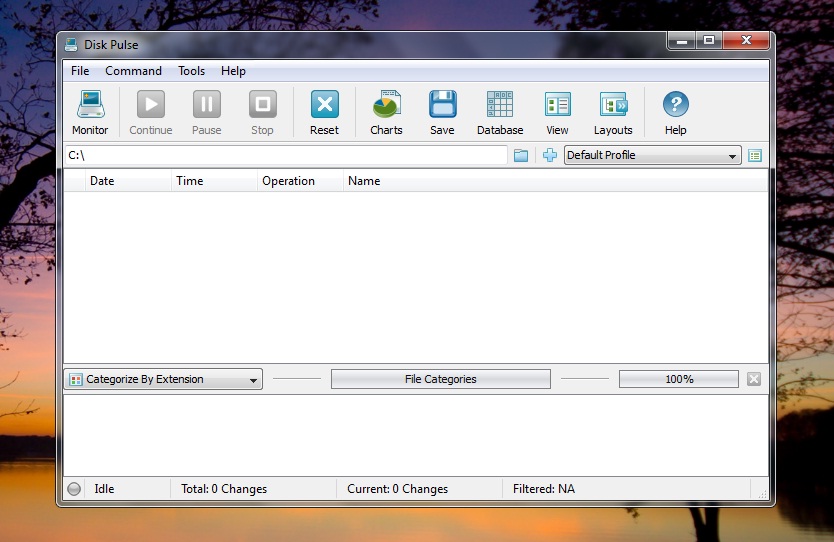834x542 pixels.
Task: Close the categories pane with the X icon
Action: [x=754, y=379]
